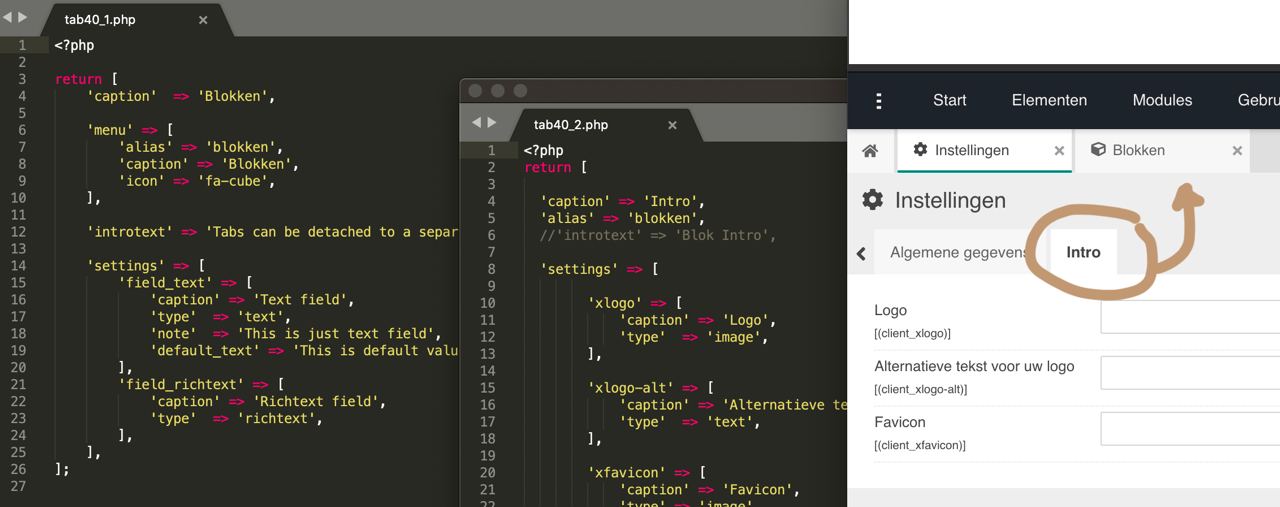
Task: Click 'field_richtext' key in tab40_1.php
Action: (181, 384)
